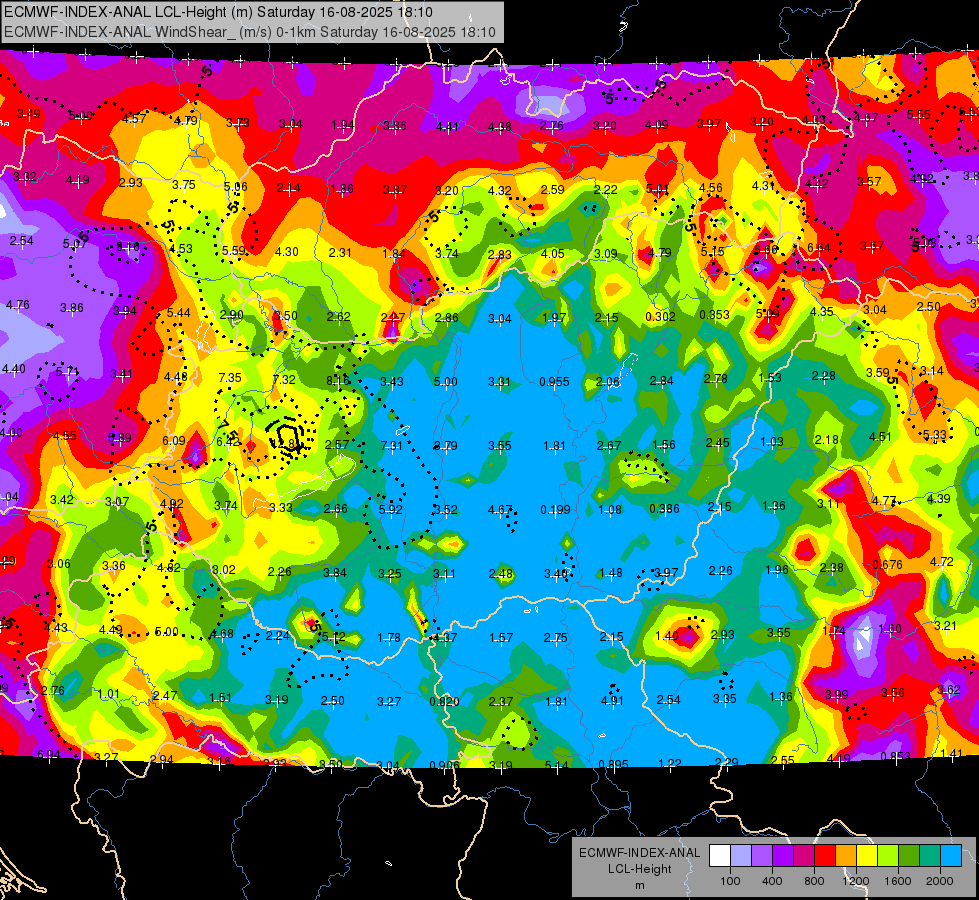The height and width of the screenshot is (900, 979).
Task: Click the magenta legend swatch before 800
Action: (x=804, y=856)
